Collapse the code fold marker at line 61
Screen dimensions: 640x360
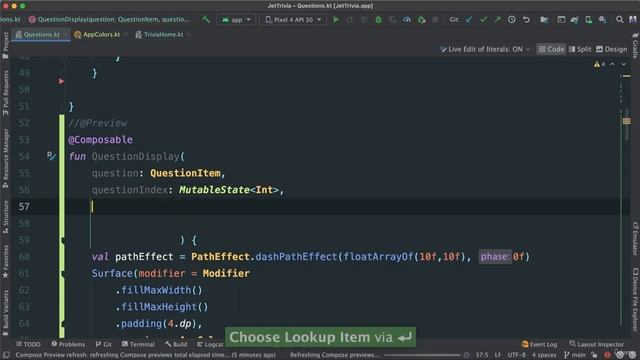[62, 274]
